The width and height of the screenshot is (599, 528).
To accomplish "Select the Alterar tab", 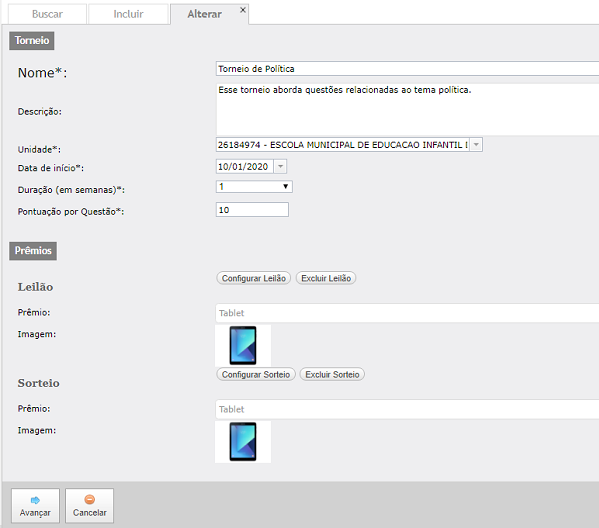I will coord(204,14).
